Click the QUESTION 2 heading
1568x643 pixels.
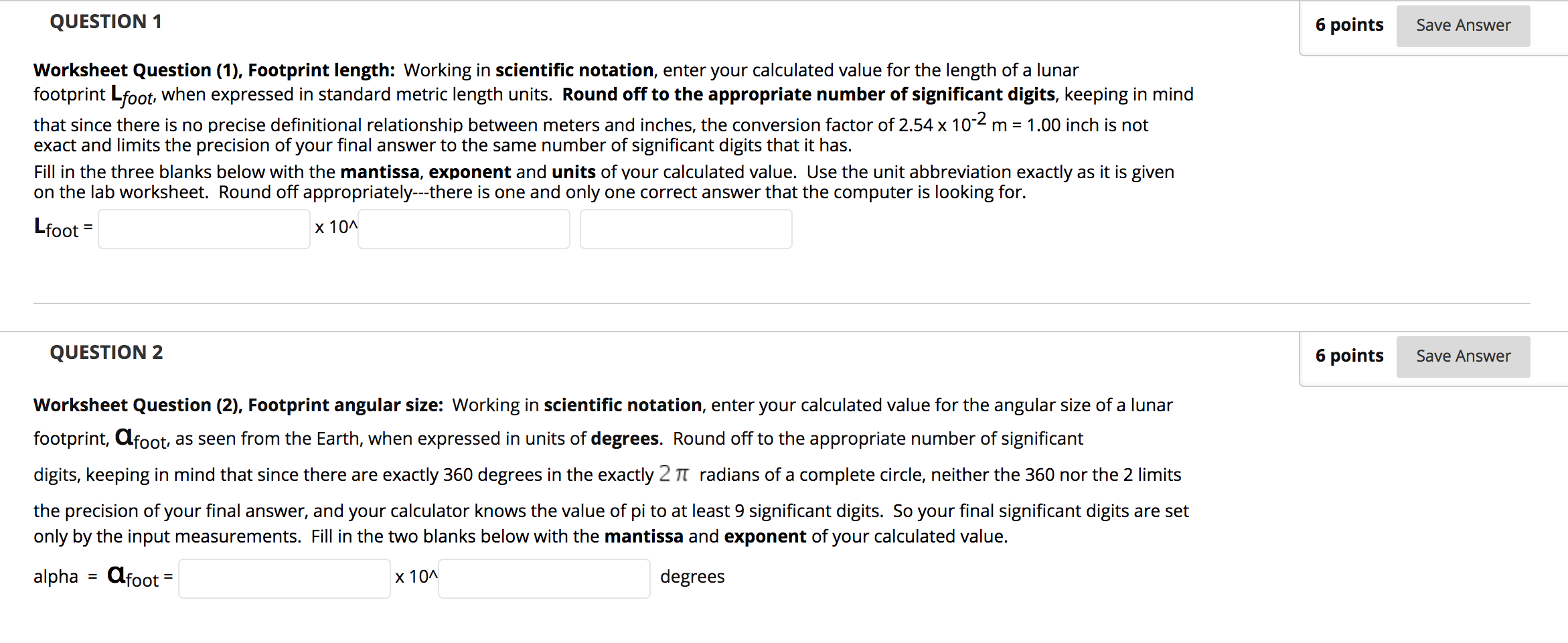[106, 353]
